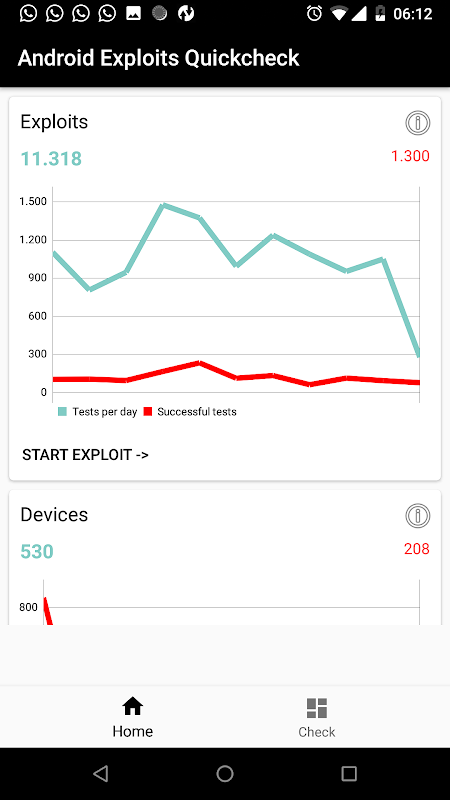Tap the Home house icon
The image size is (450, 800).
133,707
